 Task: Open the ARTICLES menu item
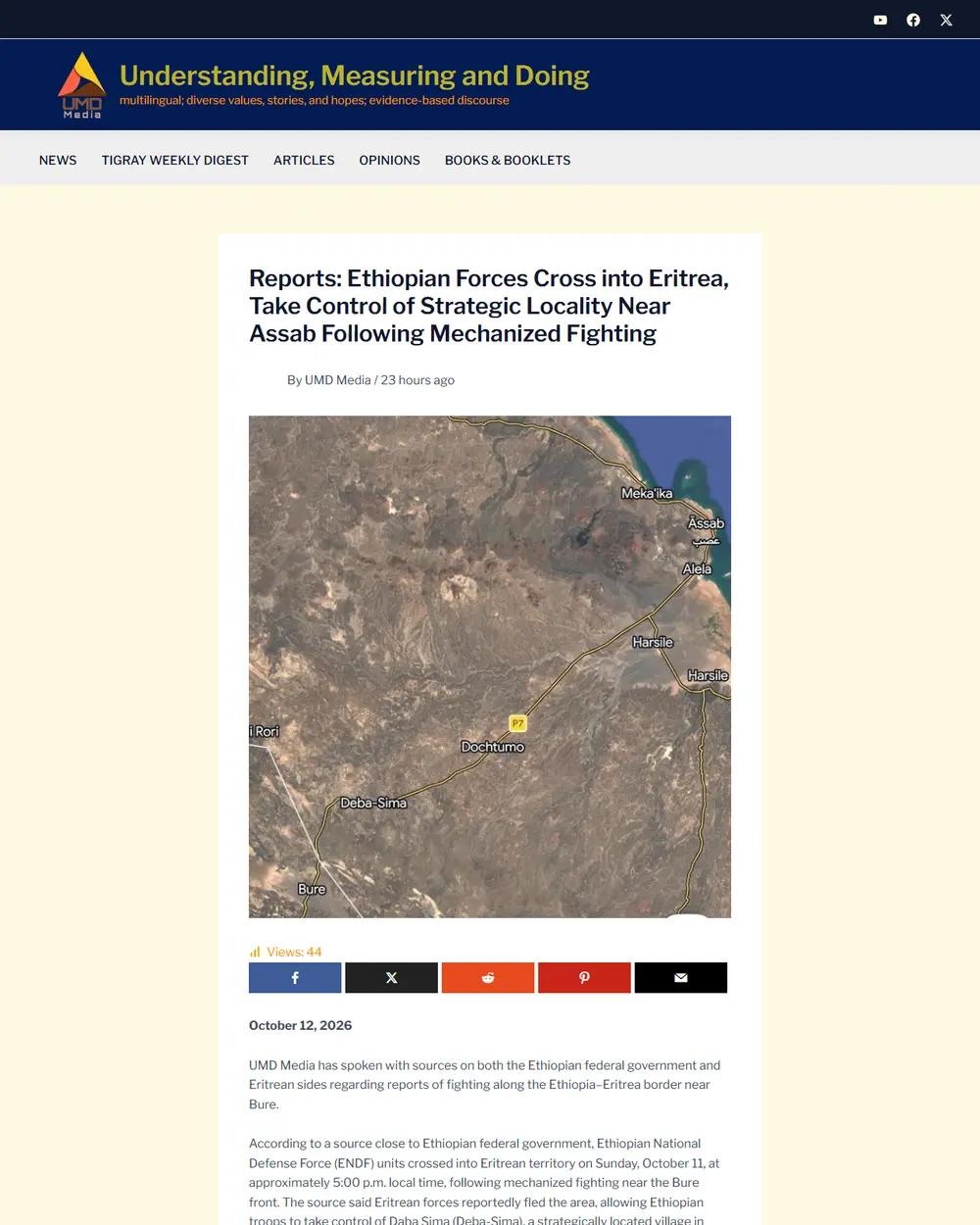[x=304, y=160]
